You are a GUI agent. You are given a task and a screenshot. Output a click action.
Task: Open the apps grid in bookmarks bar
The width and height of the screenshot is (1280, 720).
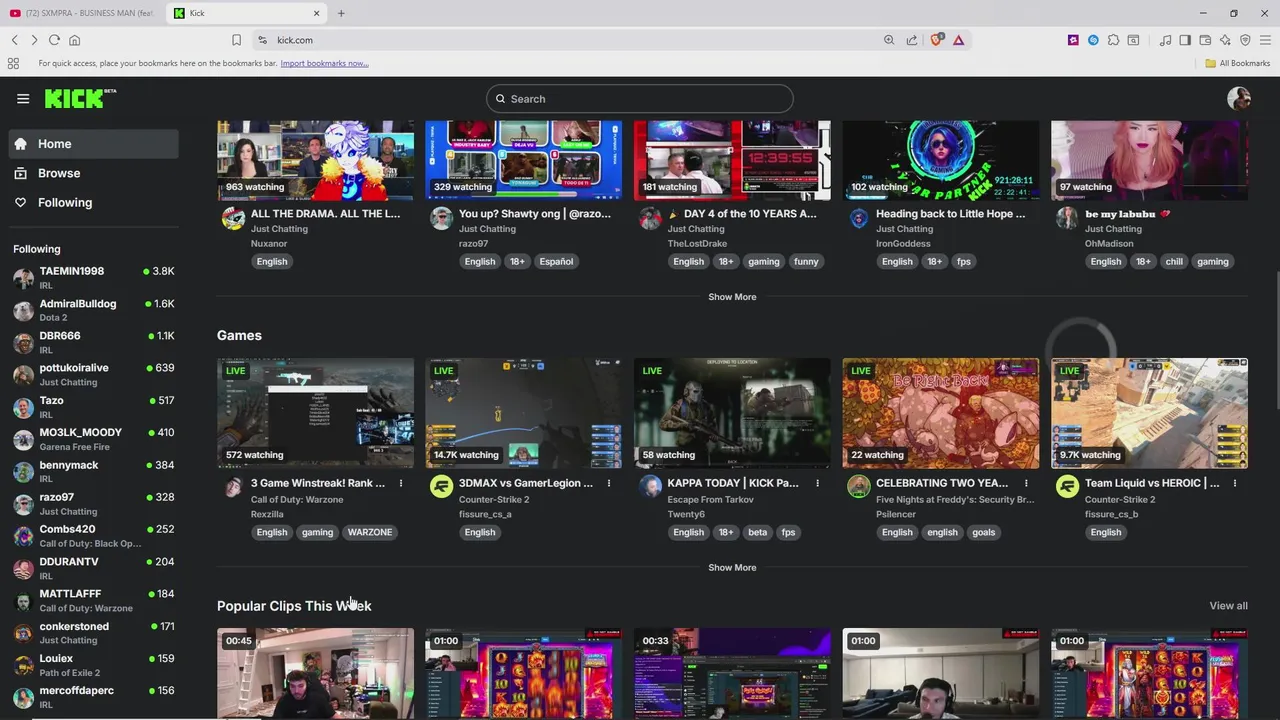pos(13,63)
